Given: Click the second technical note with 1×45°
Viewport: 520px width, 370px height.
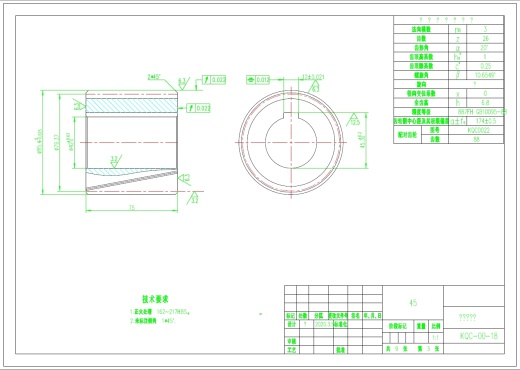Looking at the screenshot, I should 153,321.
